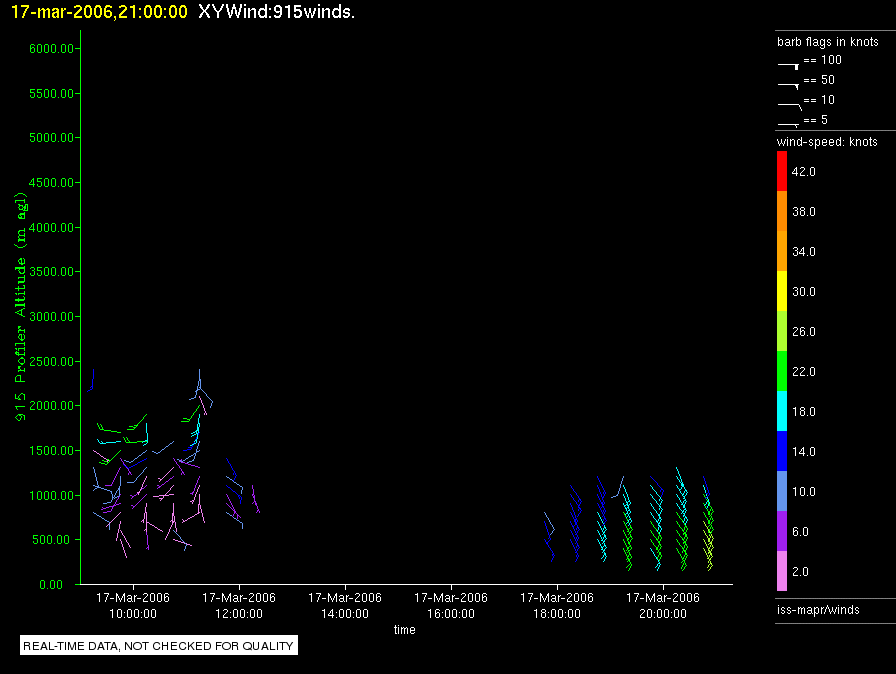896x674 pixels.
Task: Click the 10 knot barb flag legend symbol
Action: 790,106
